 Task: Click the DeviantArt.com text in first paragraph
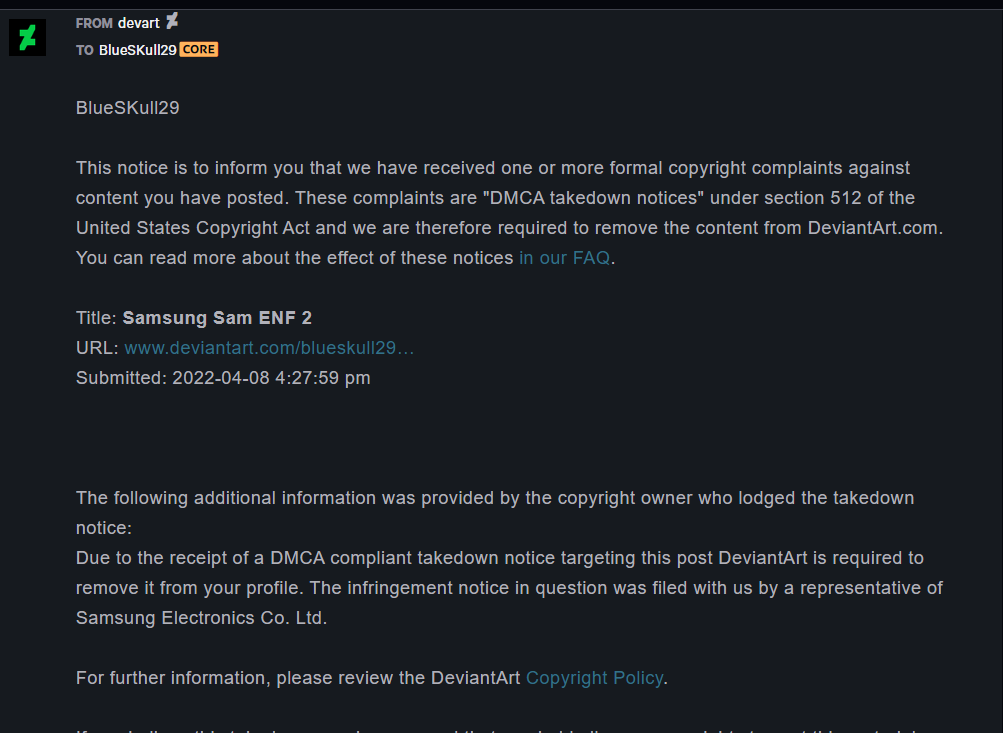point(873,228)
